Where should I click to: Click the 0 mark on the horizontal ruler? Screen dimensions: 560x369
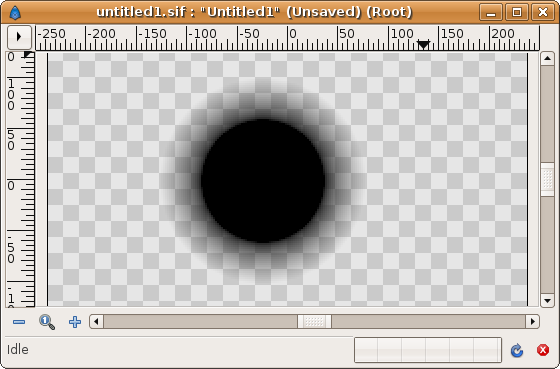[x=293, y=34]
